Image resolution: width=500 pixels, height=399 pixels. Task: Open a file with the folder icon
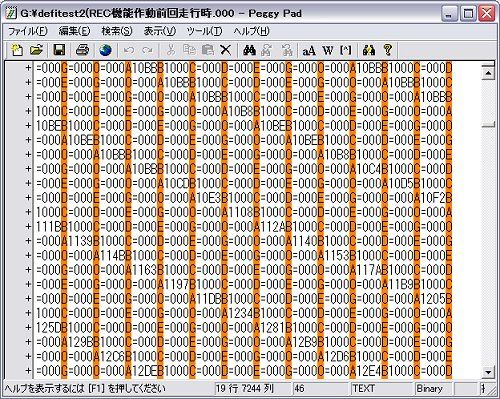[36, 50]
